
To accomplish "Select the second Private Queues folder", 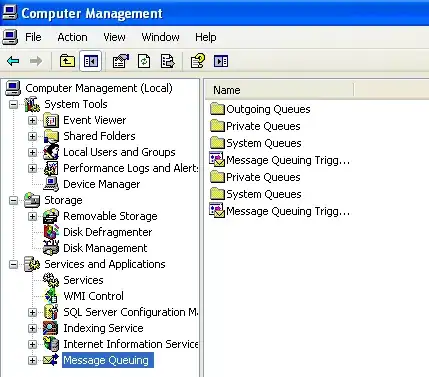I will click(255, 177).
